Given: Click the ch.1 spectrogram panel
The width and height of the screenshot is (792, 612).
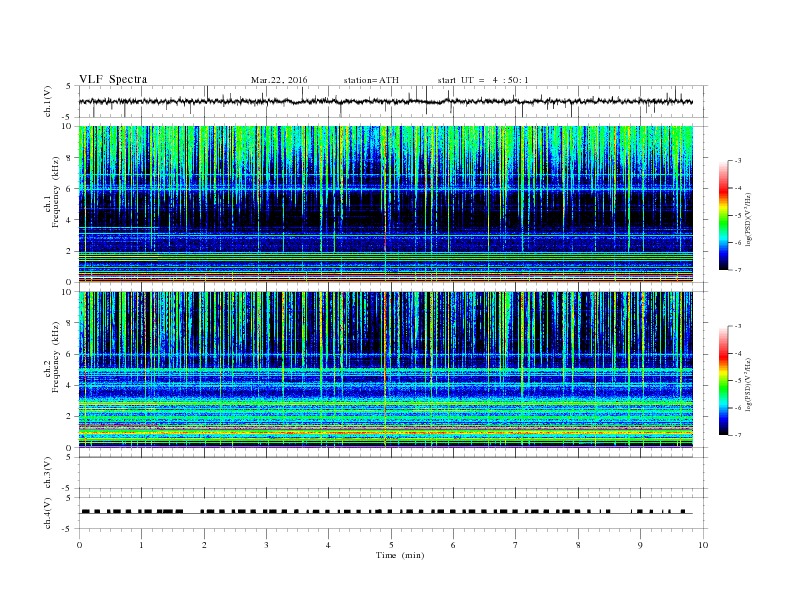Looking at the screenshot, I should point(385,204).
